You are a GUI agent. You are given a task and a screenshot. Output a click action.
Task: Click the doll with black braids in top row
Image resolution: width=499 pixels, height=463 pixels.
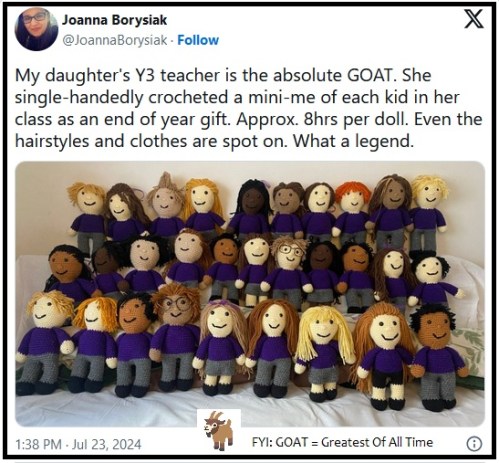251,208
